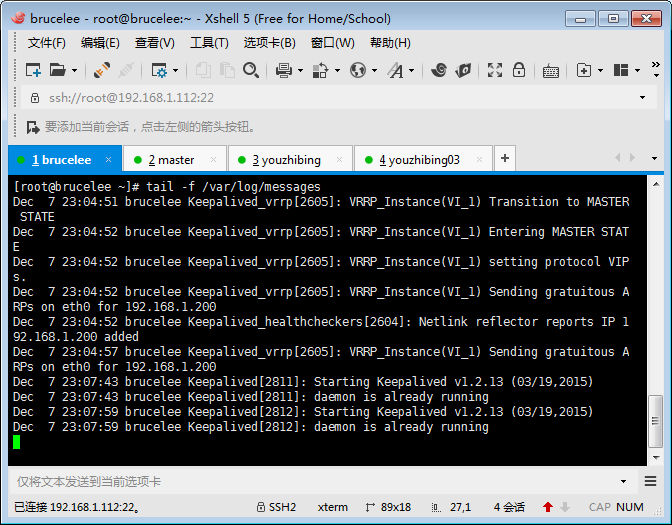
Task: Click the Connect plug icon
Action: [x=102, y=70]
